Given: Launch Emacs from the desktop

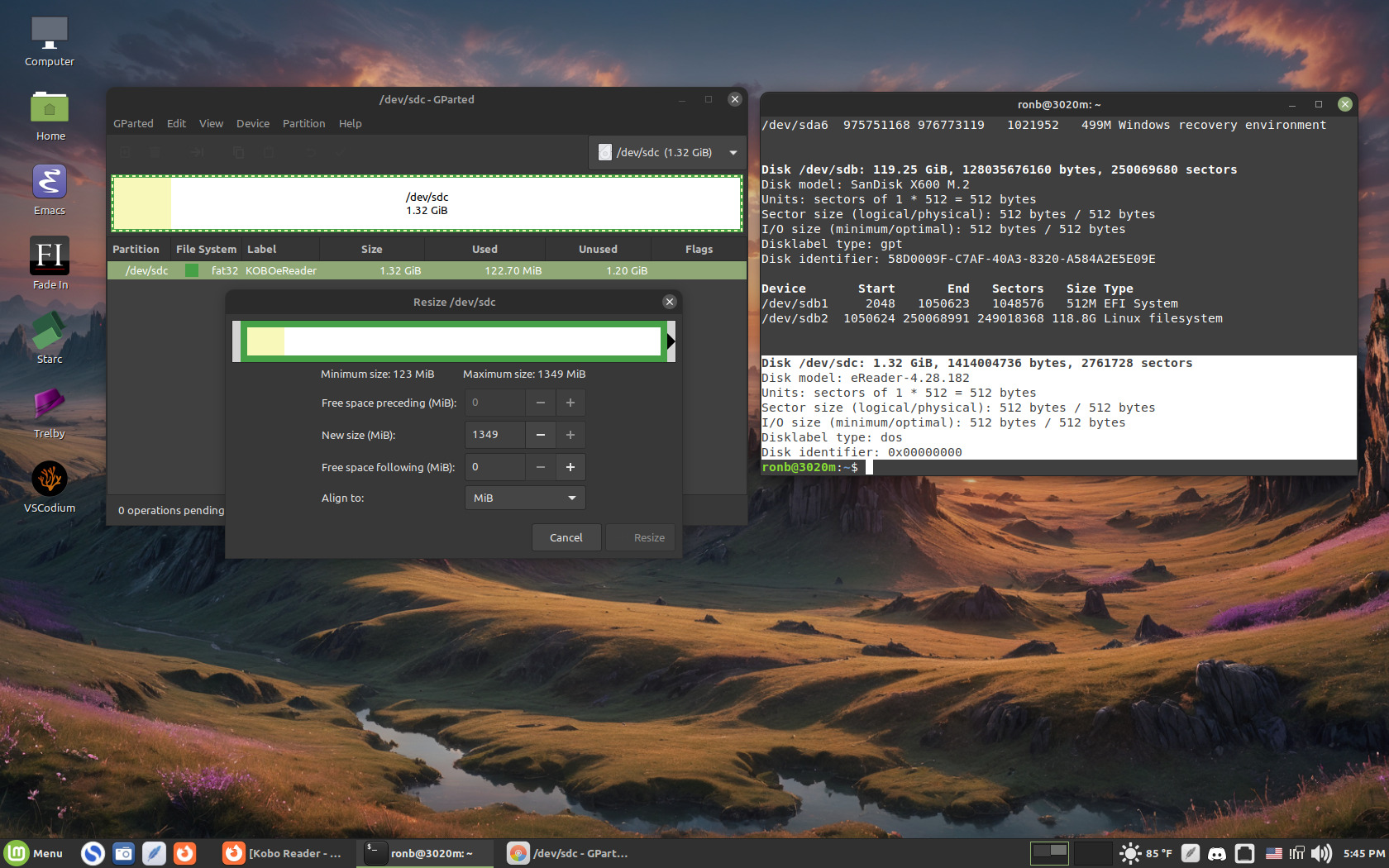Looking at the screenshot, I should pos(50,190).
